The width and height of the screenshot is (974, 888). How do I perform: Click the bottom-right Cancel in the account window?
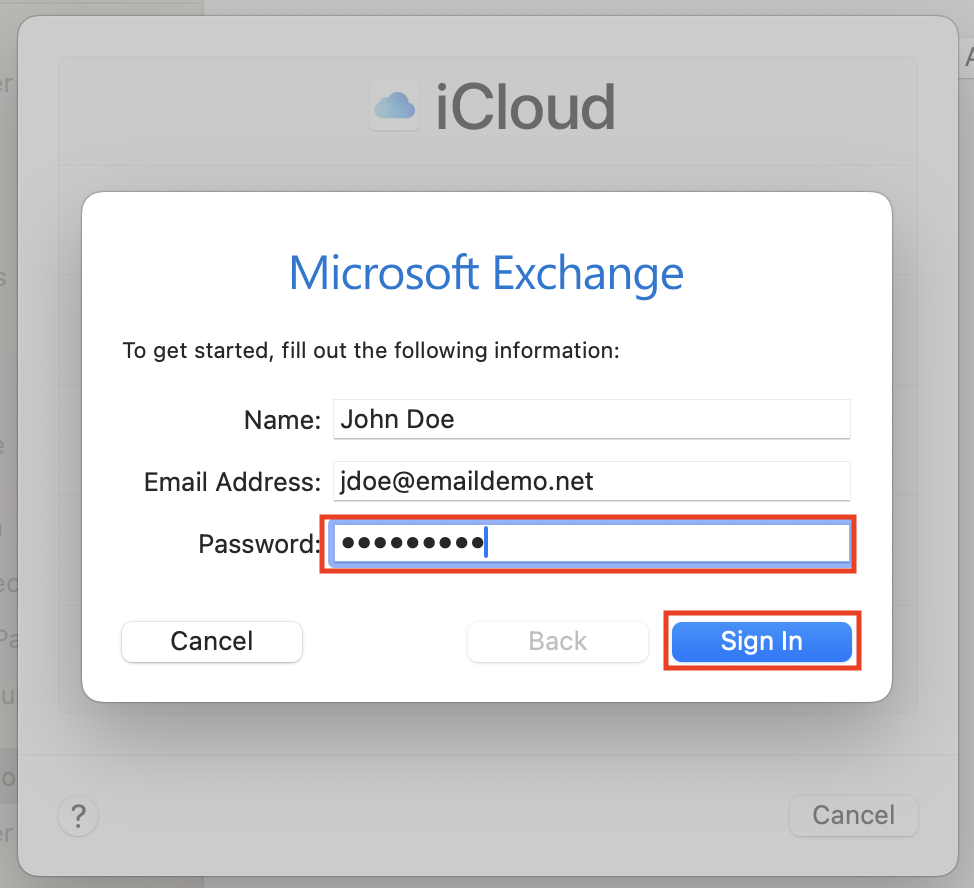pyautogui.click(x=853, y=815)
